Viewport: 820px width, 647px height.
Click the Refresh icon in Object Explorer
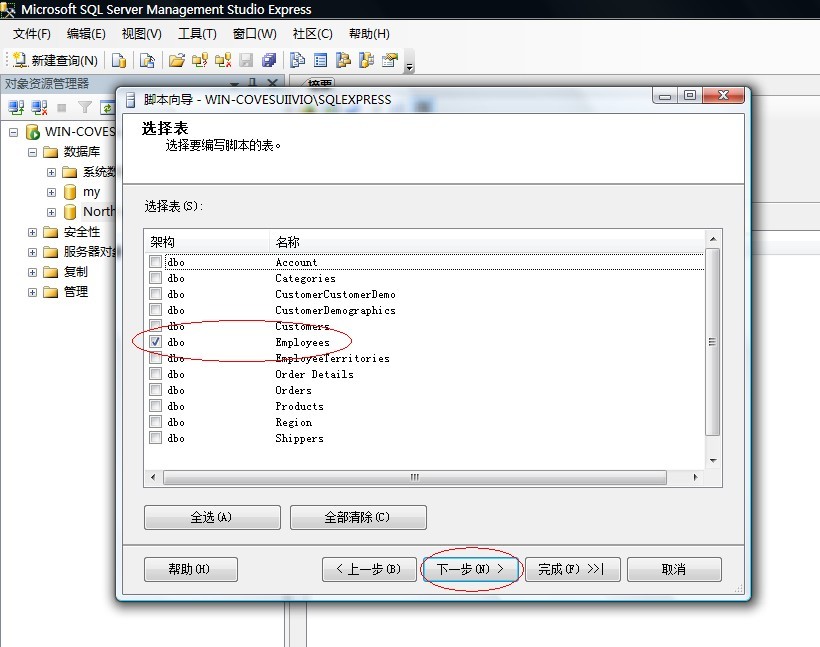(107, 108)
